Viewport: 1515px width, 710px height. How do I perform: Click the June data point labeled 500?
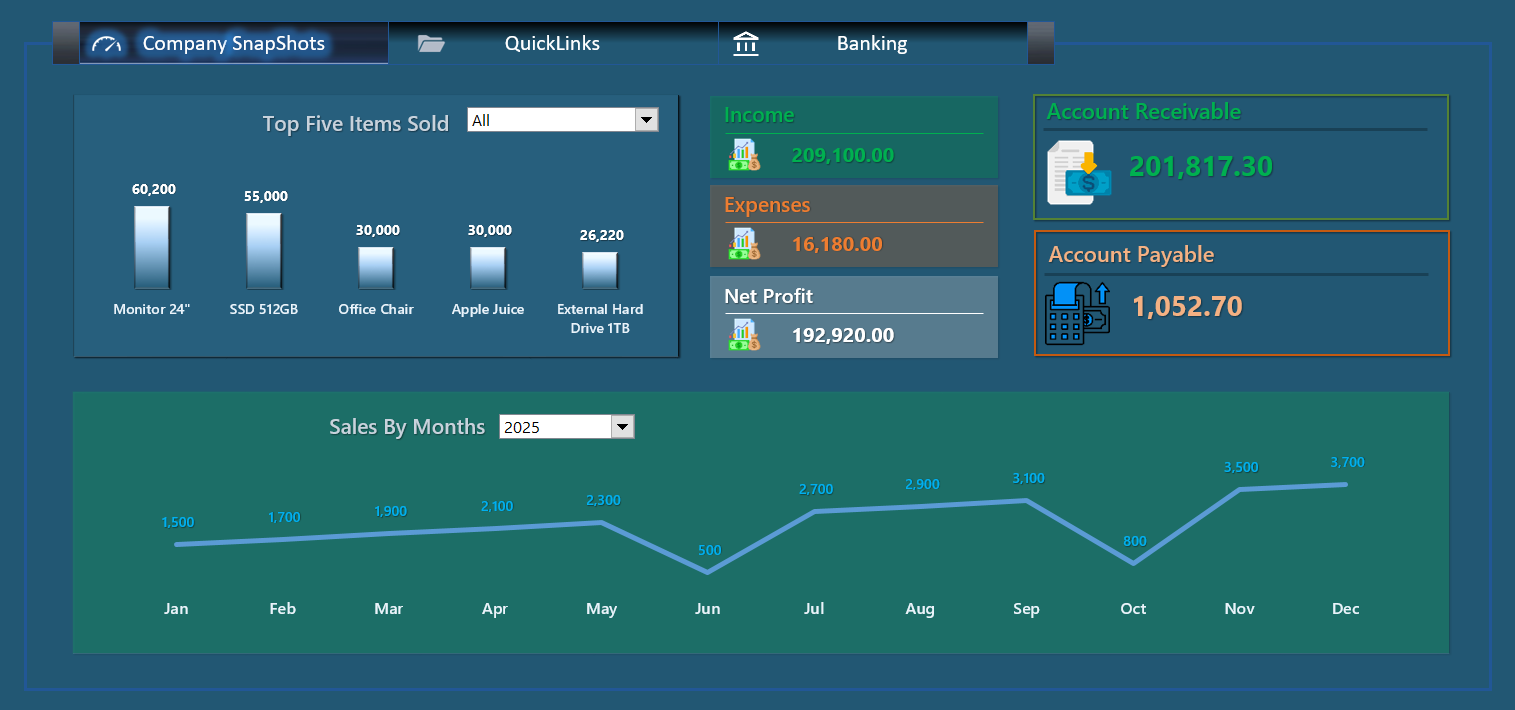tap(708, 572)
